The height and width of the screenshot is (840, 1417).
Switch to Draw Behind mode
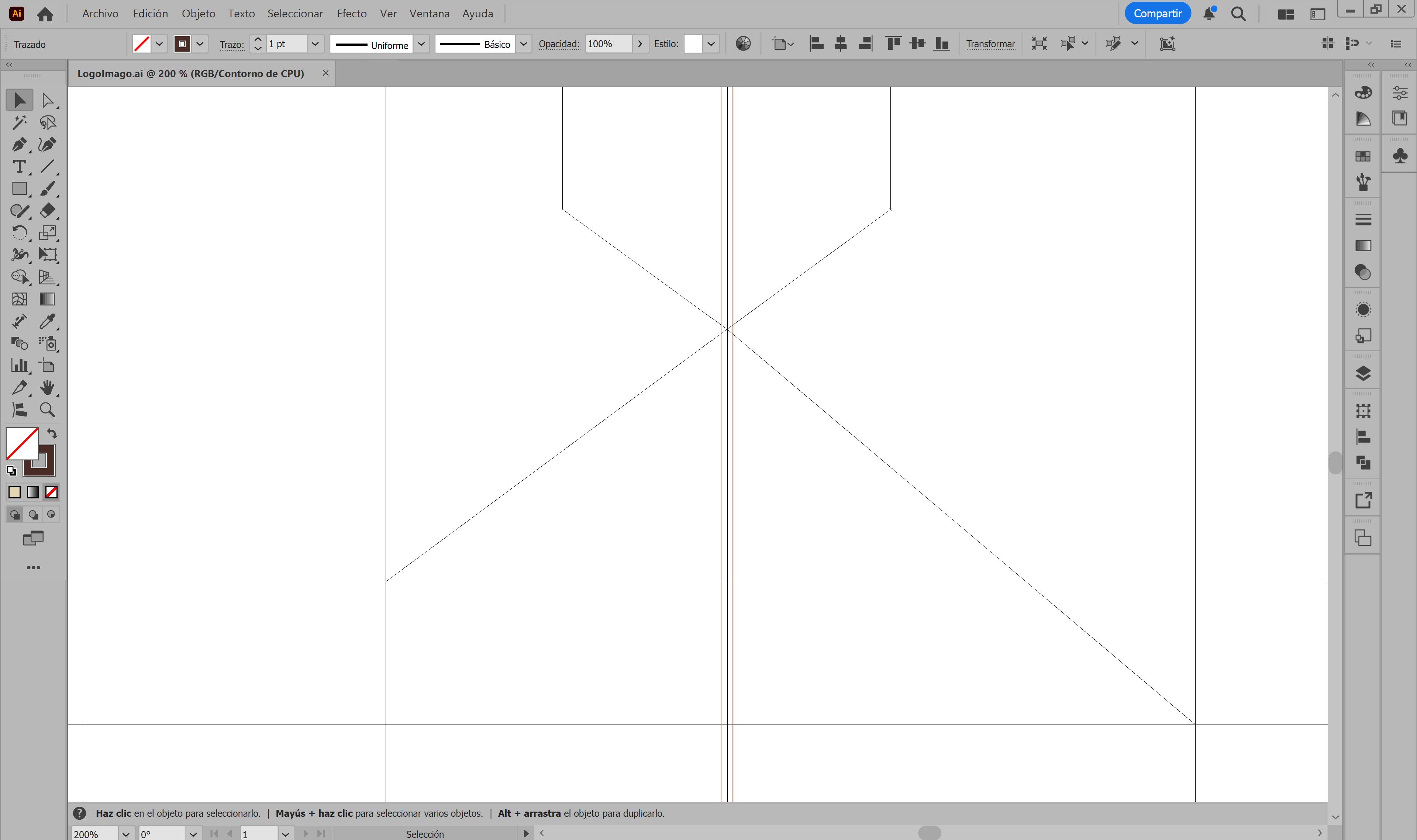pyautogui.click(x=34, y=515)
